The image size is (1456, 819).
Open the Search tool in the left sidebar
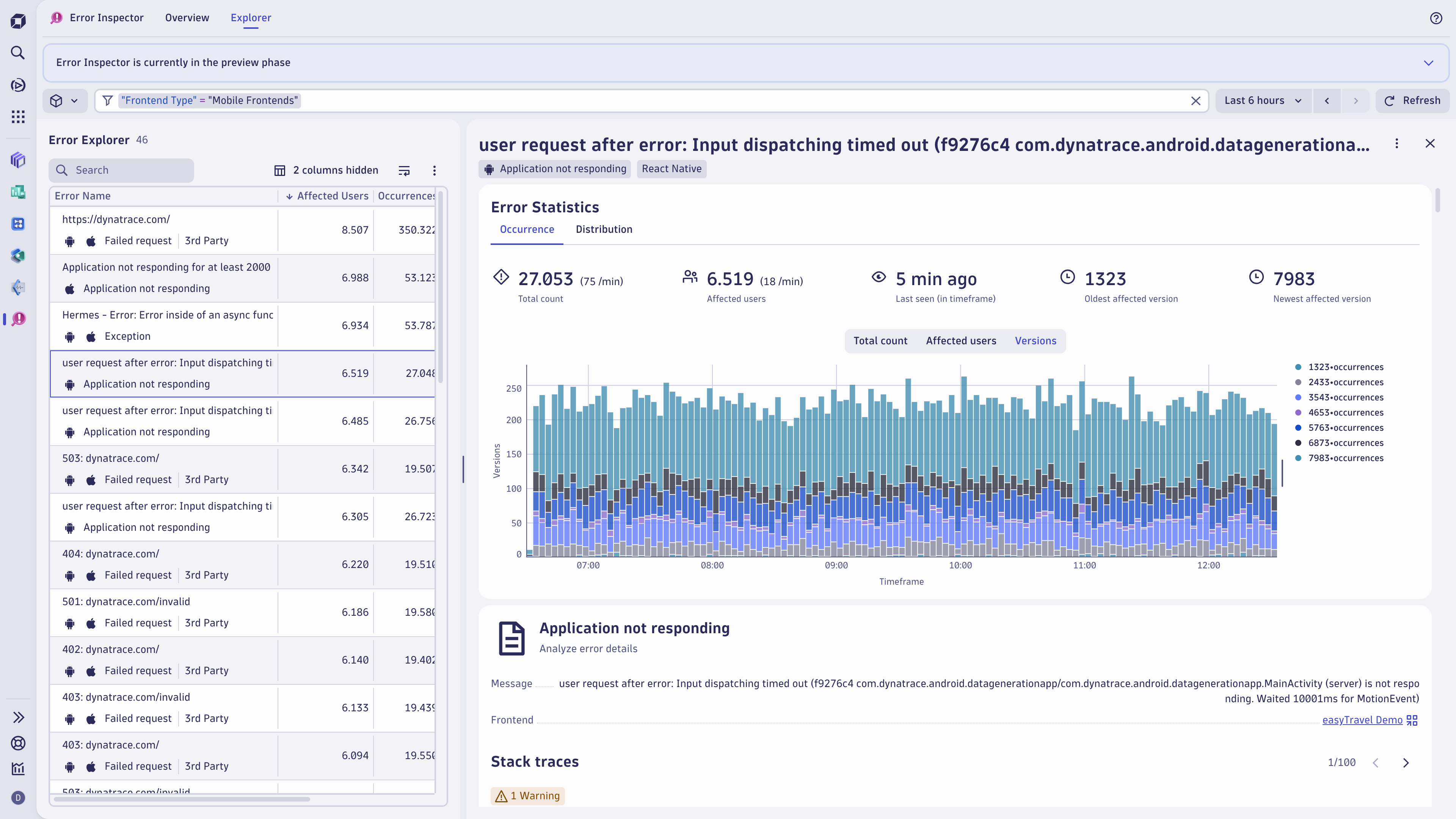pos(17,53)
